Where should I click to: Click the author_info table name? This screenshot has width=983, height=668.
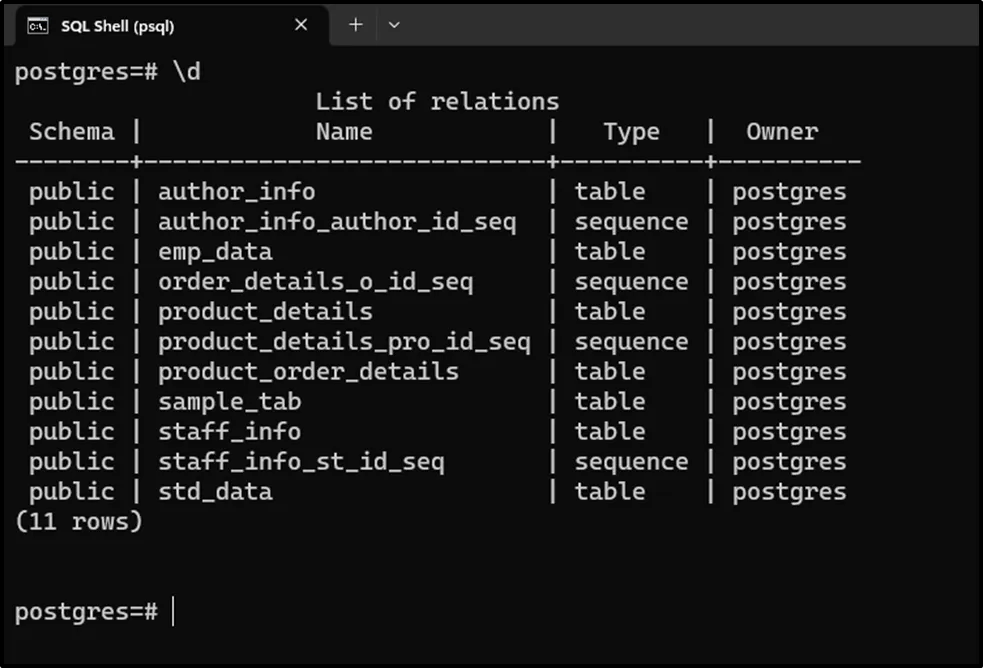click(236, 191)
